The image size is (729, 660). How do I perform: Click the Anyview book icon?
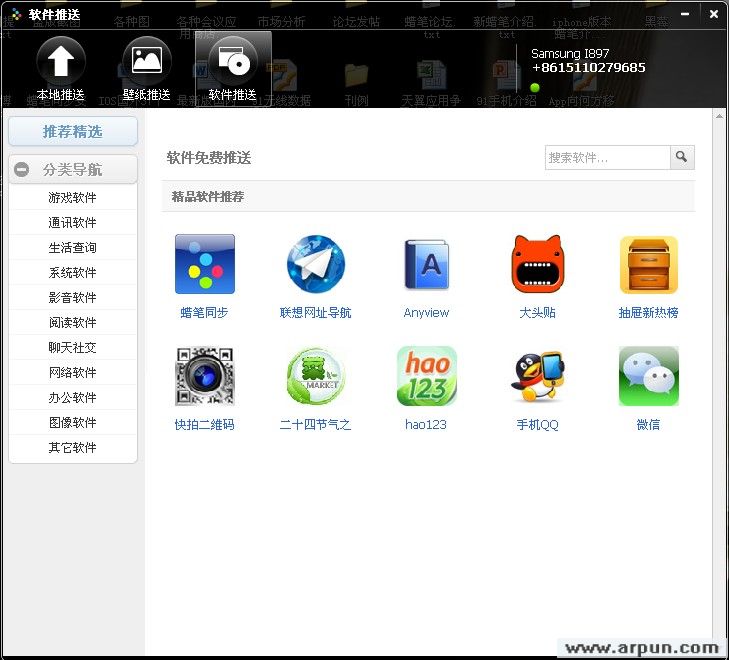[x=427, y=264]
